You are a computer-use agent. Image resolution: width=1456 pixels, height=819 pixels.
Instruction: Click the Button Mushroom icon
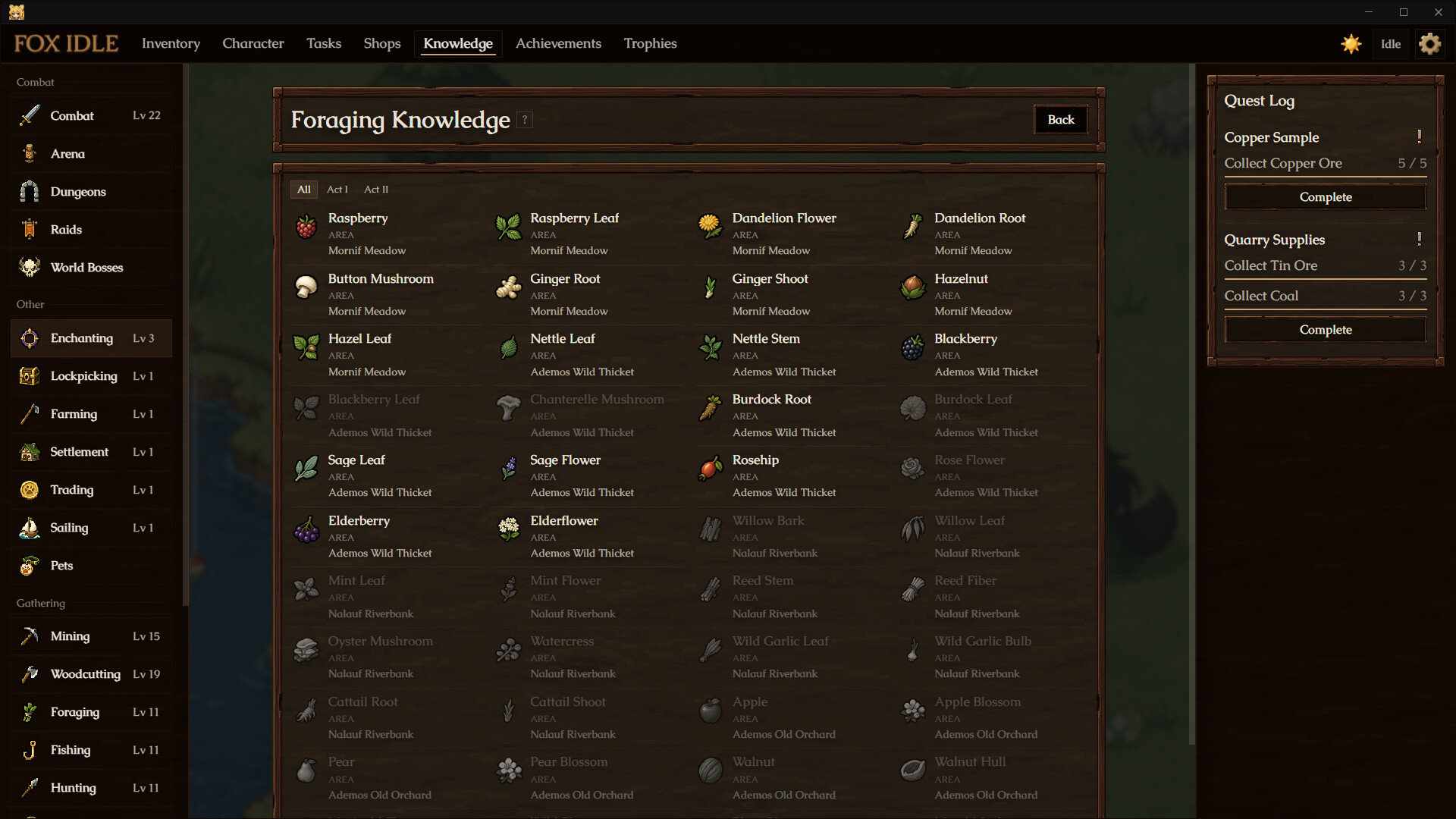306,287
